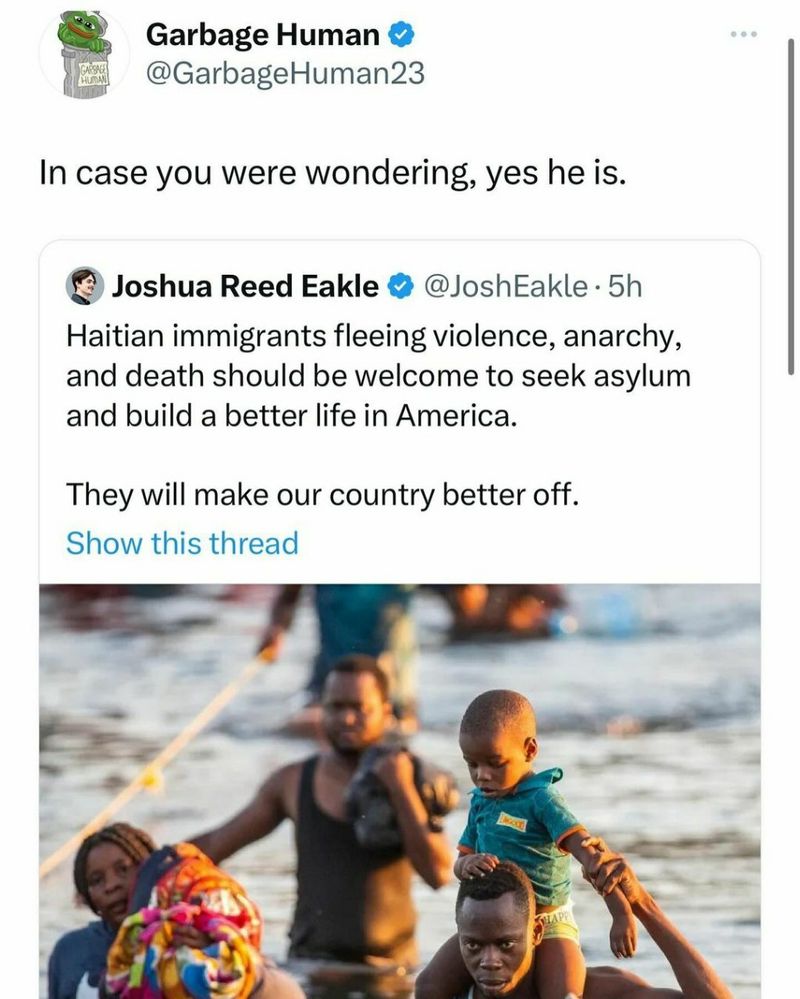The width and height of the screenshot is (800, 999).
Task: Open the quoted tweet's river crossing photo
Action: tap(400, 791)
